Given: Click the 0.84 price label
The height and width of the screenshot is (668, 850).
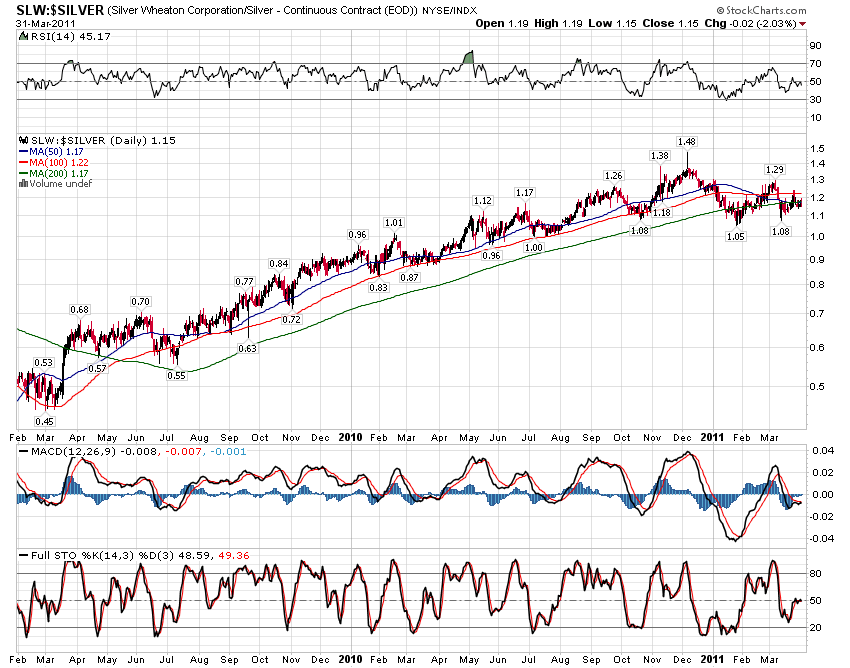Looking at the screenshot, I should tap(279, 264).
